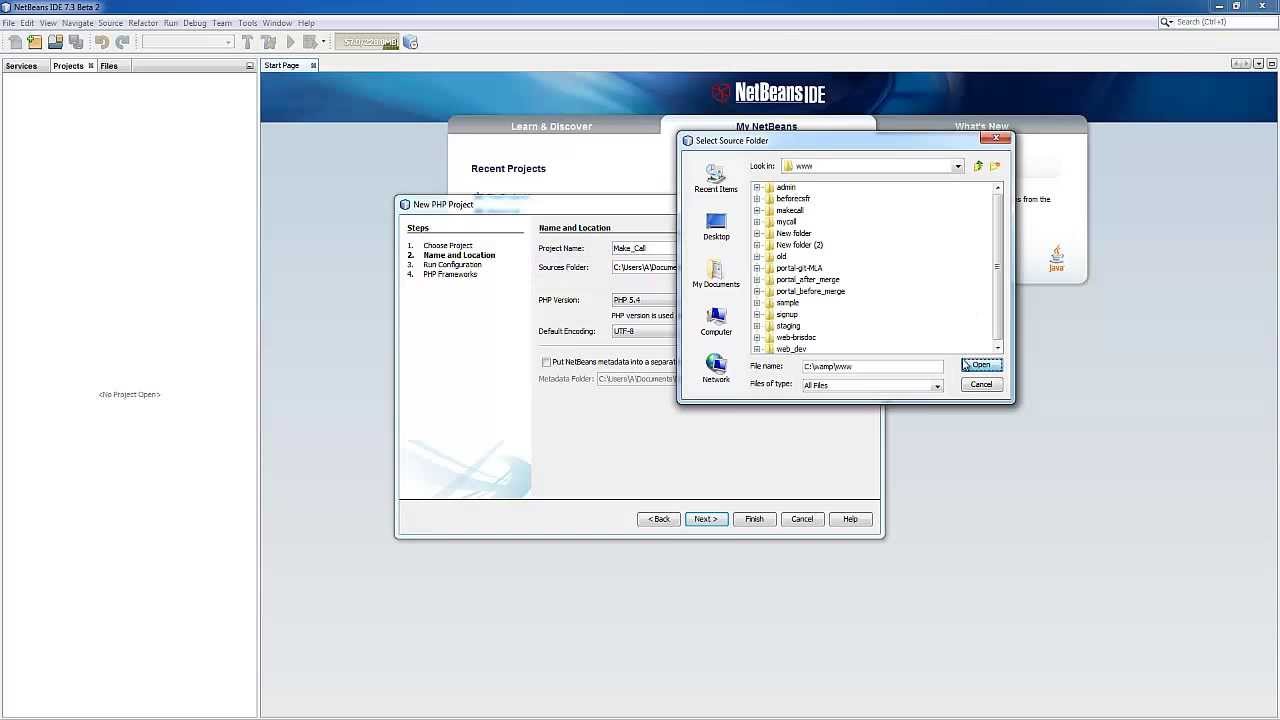
Task: Click the Run Project play icon
Action: pos(290,42)
